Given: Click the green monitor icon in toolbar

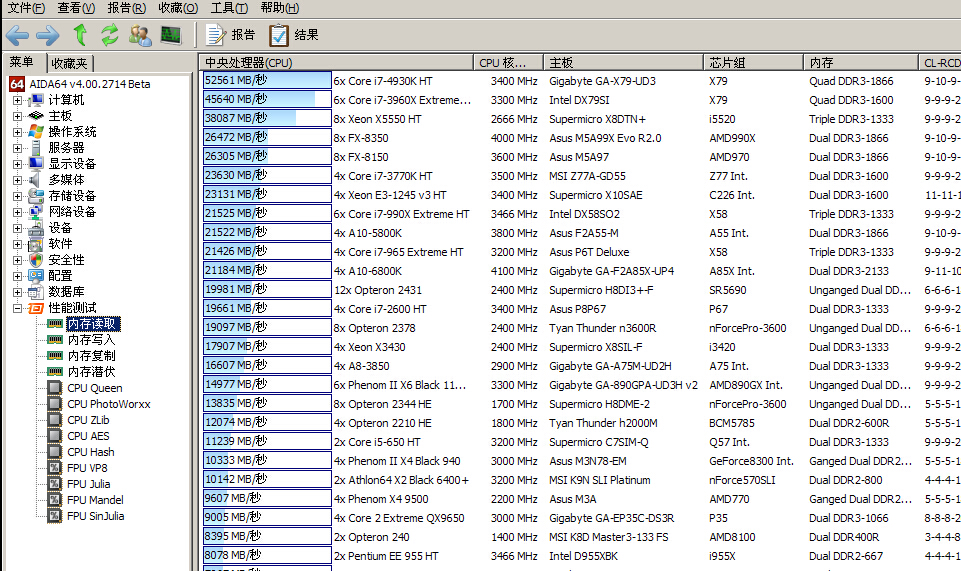Looking at the screenshot, I should pos(171,35).
